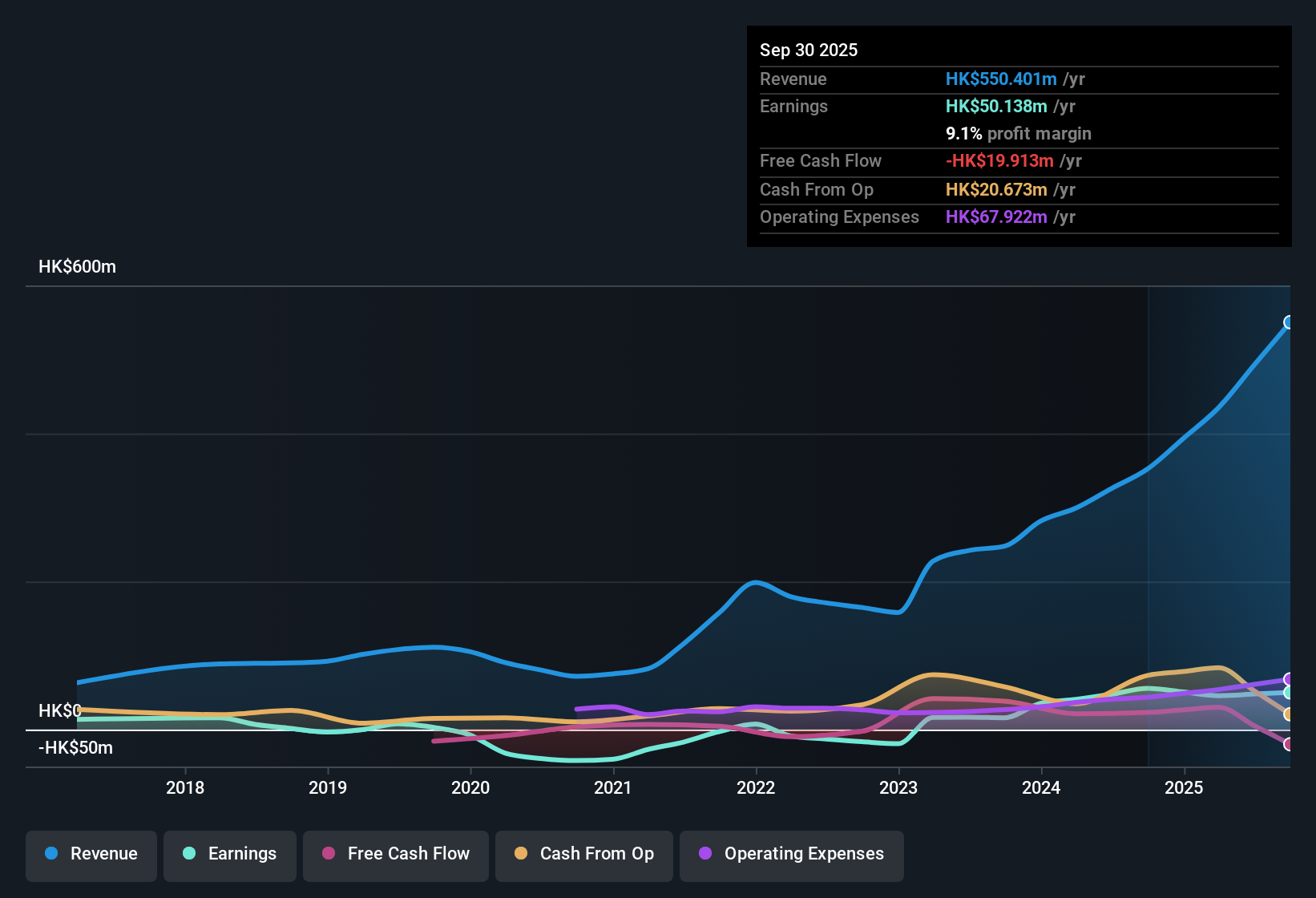Viewport: 1316px width, 898px height.
Task: Click the HK$550.401m Revenue value
Action: [x=1000, y=79]
